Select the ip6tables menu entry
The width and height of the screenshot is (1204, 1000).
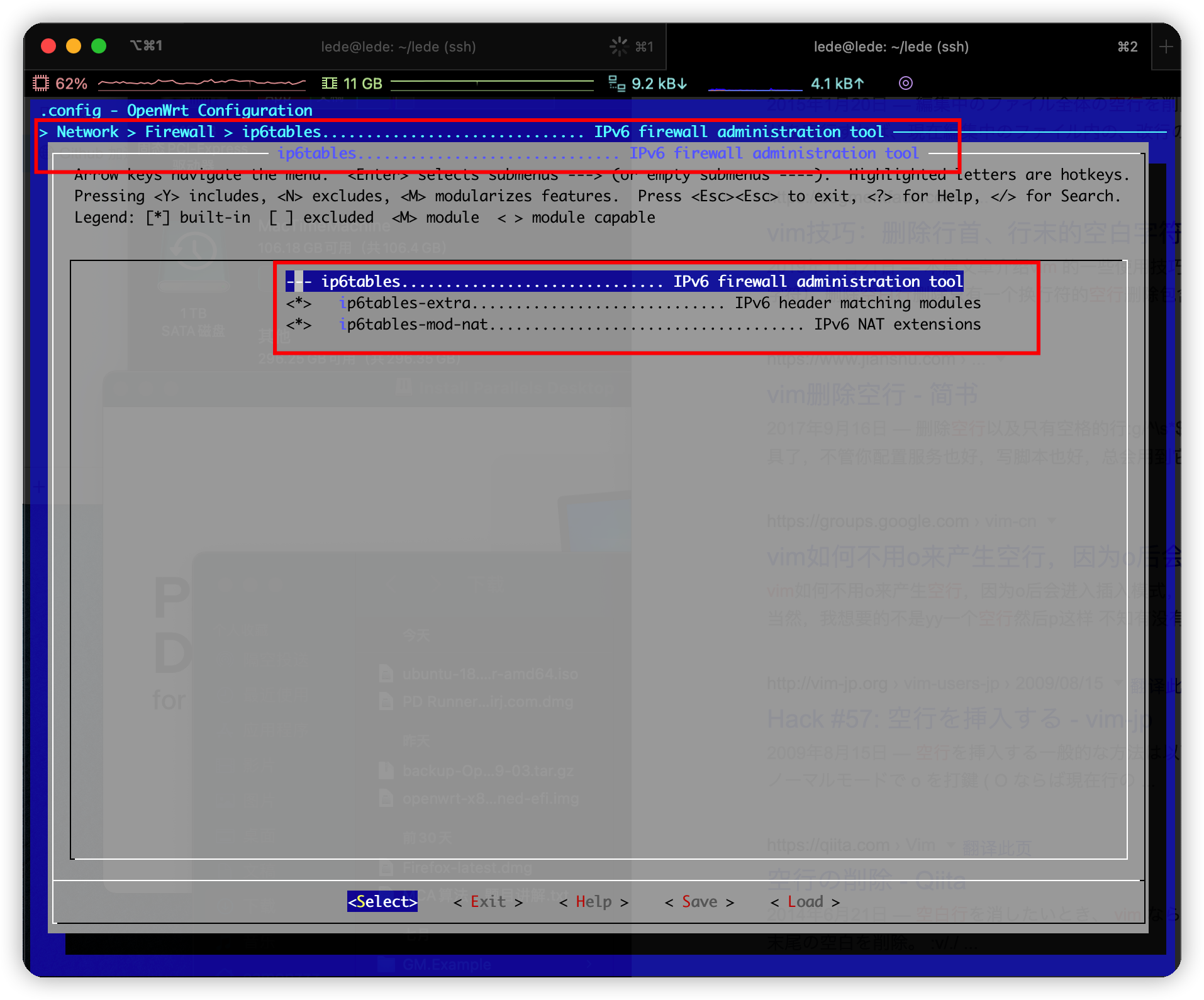pyautogui.click(x=624, y=281)
